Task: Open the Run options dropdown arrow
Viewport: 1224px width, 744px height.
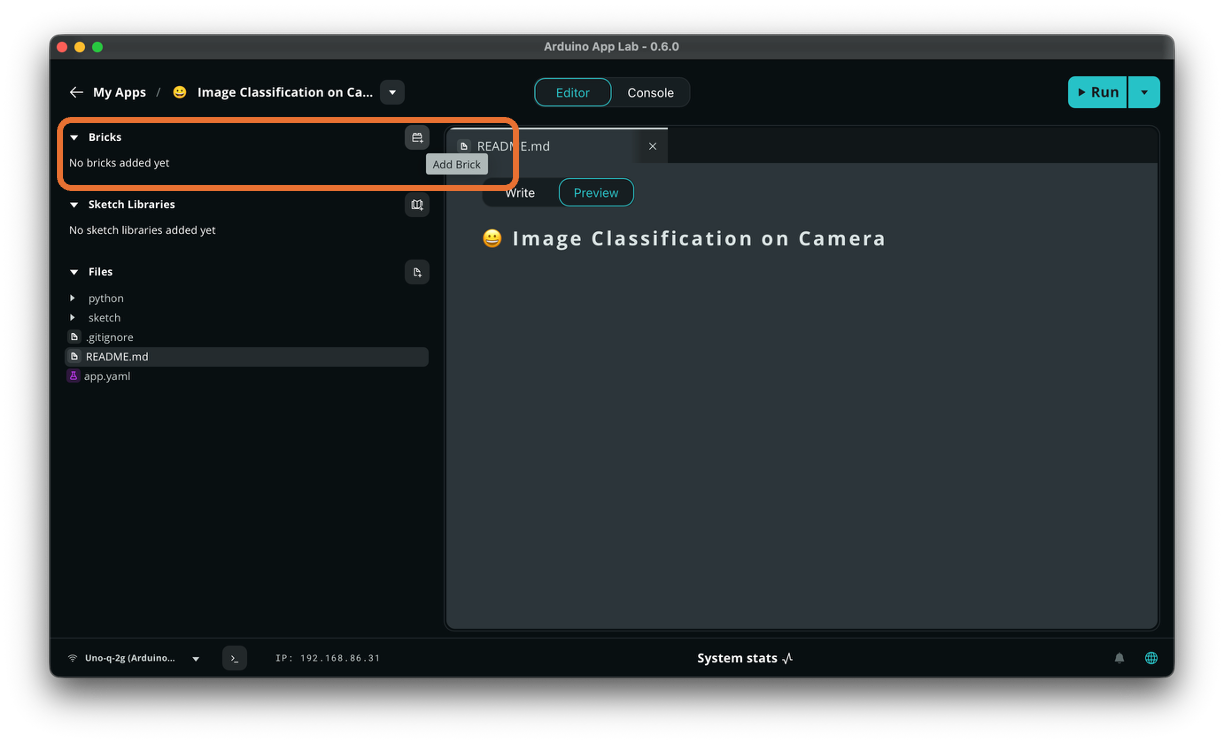Action: click(1144, 92)
